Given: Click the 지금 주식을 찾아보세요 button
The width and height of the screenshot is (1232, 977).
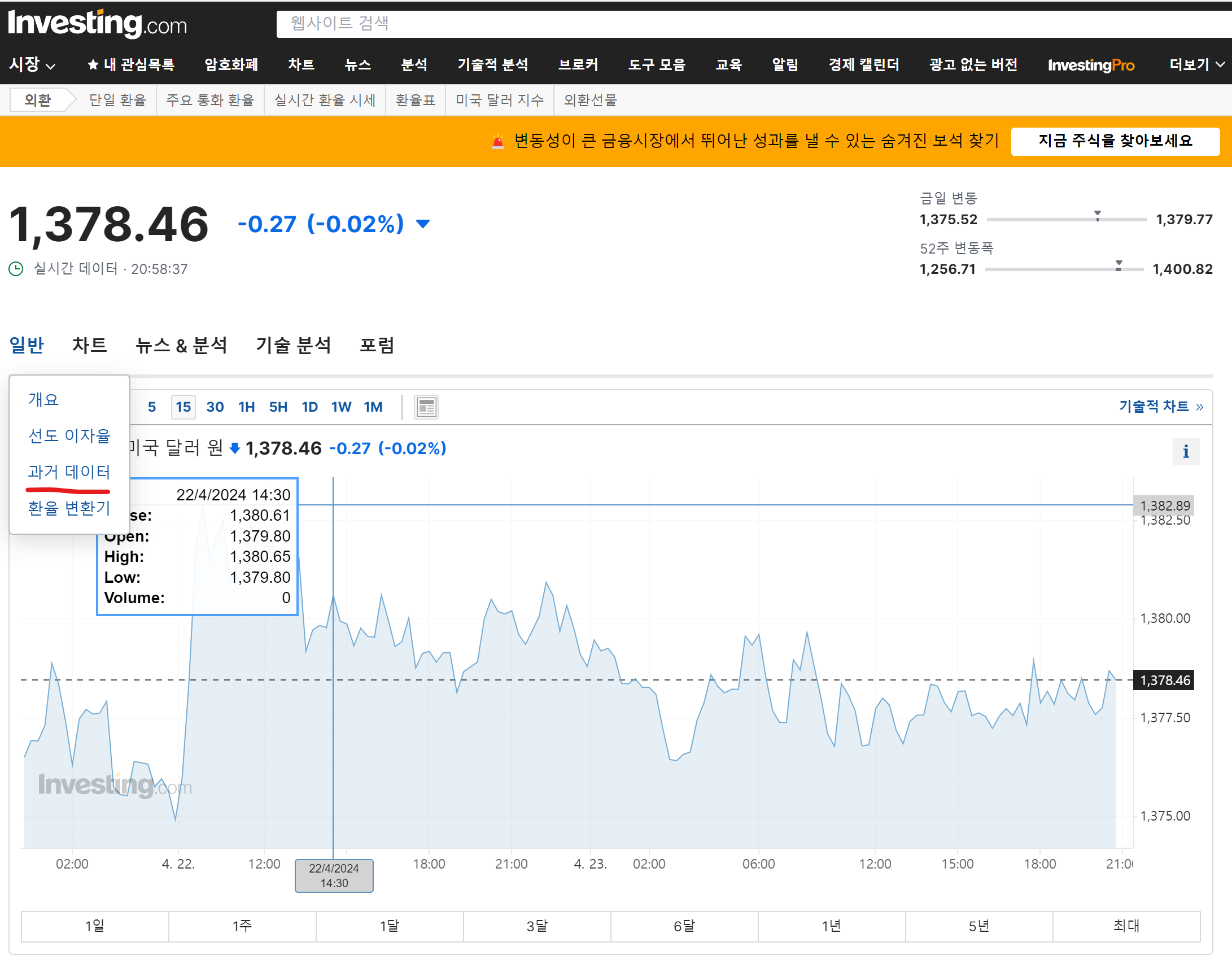Looking at the screenshot, I should click(1115, 141).
